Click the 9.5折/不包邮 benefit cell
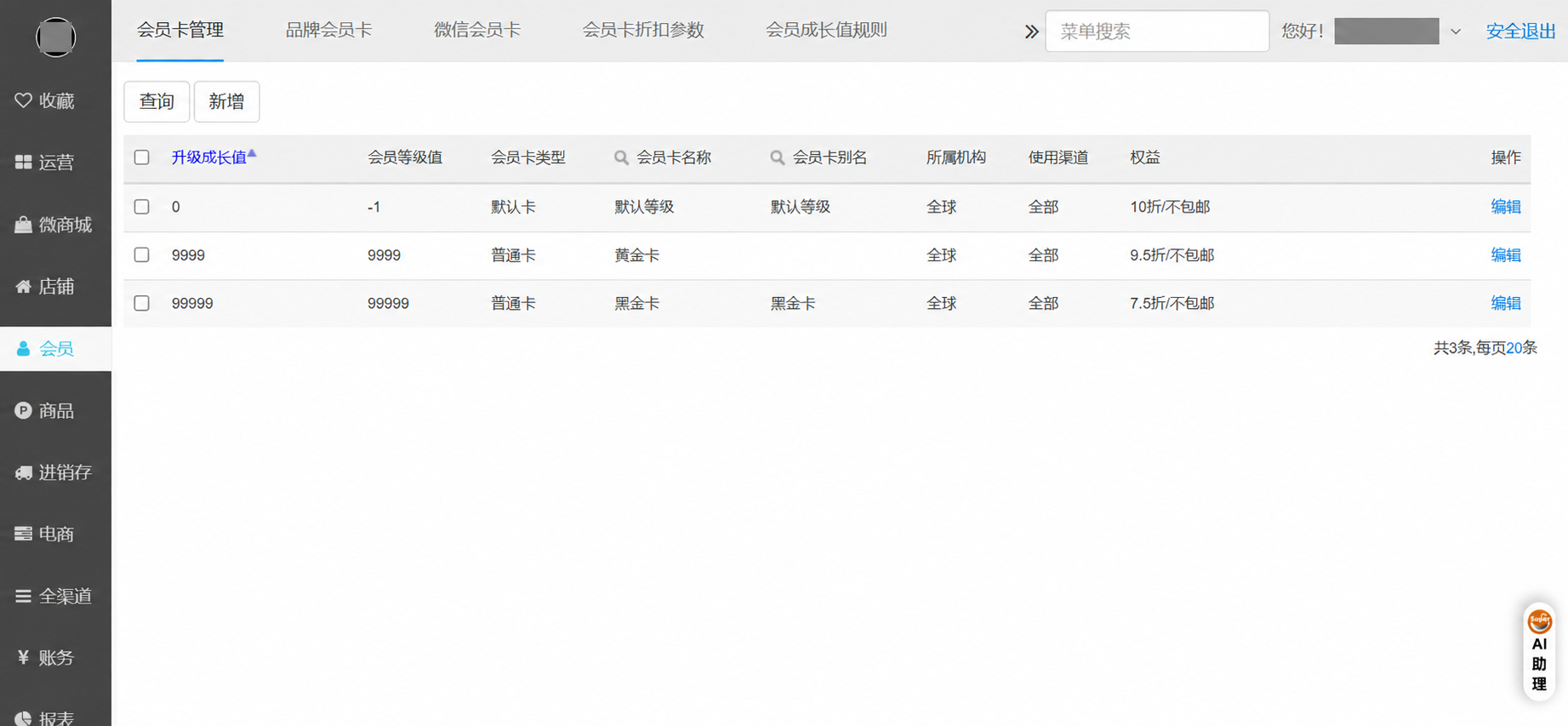This screenshot has height=726, width=1568. 1172,255
